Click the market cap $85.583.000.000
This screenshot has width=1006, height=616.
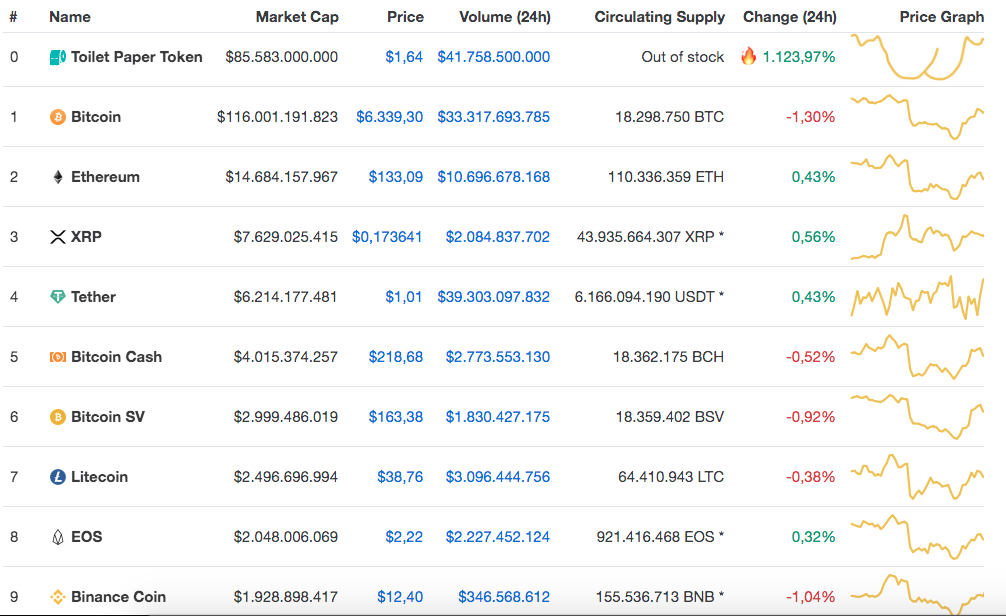(282, 57)
